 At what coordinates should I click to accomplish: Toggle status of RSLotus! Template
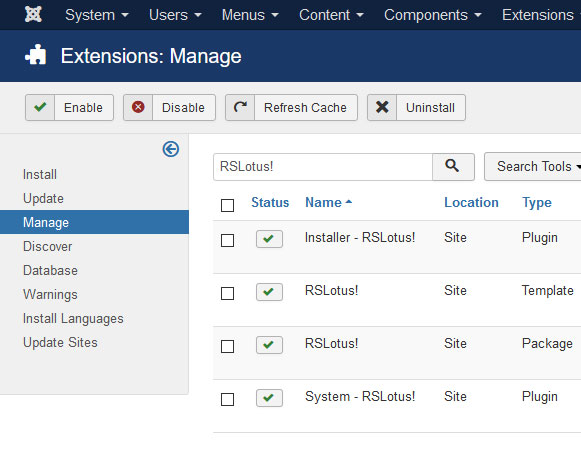tap(269, 292)
